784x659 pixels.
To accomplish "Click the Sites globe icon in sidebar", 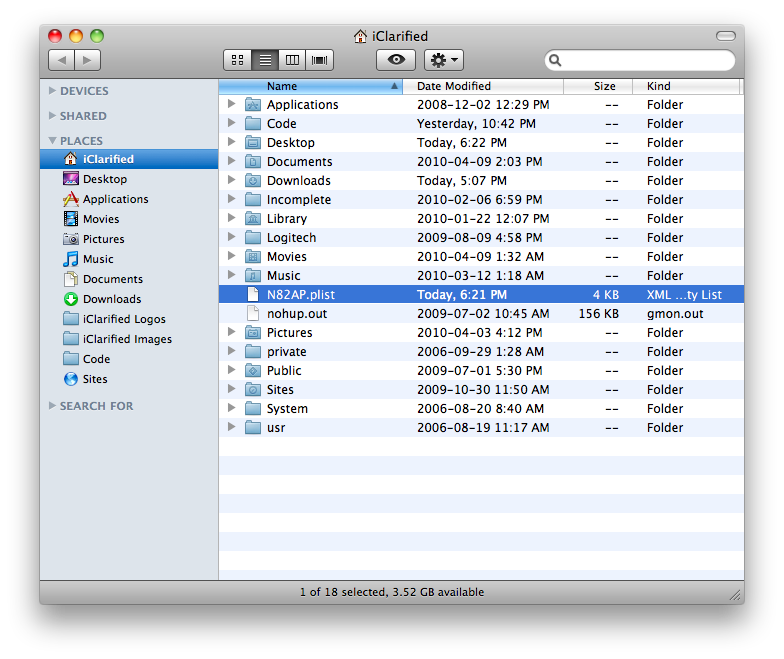I will click(x=71, y=379).
